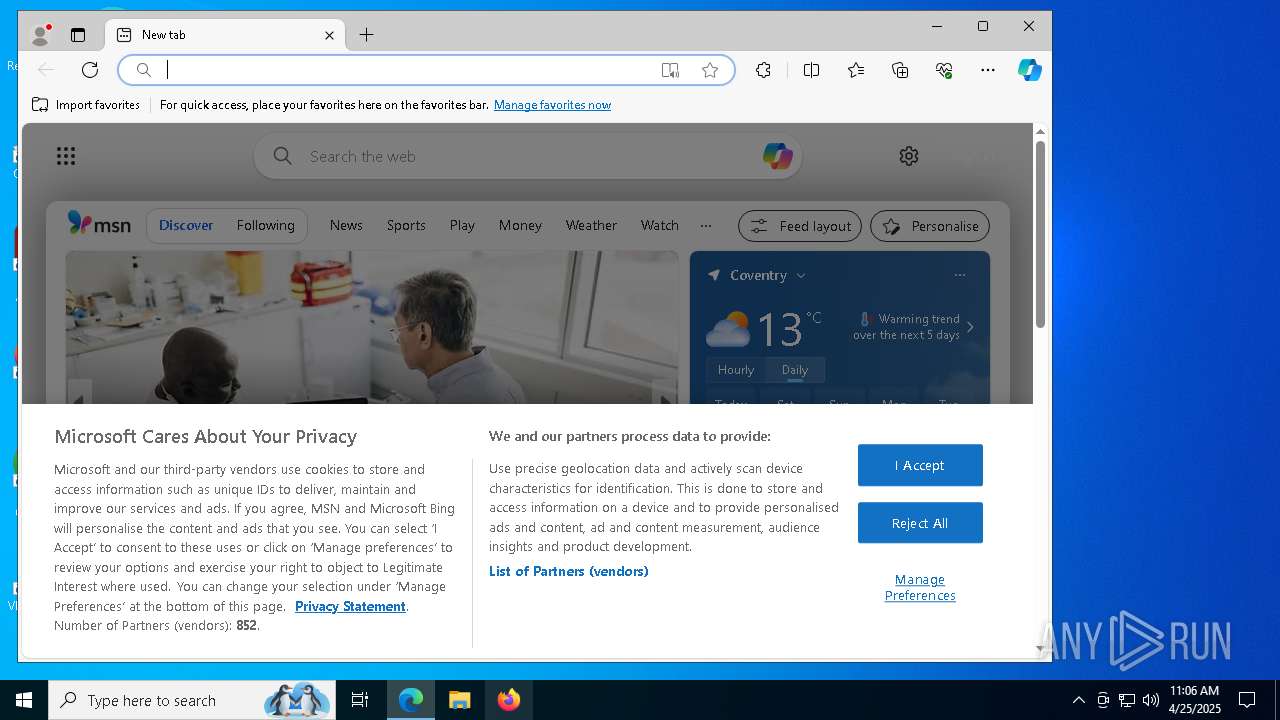
Task: Switch weather to Daily tab
Action: (x=795, y=370)
